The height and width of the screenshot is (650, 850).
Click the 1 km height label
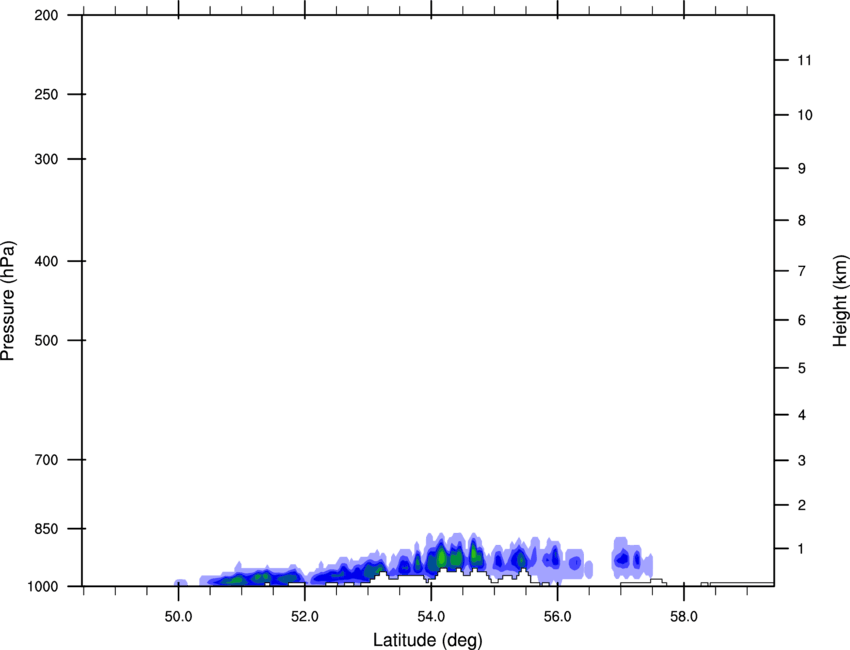pyautogui.click(x=801, y=549)
